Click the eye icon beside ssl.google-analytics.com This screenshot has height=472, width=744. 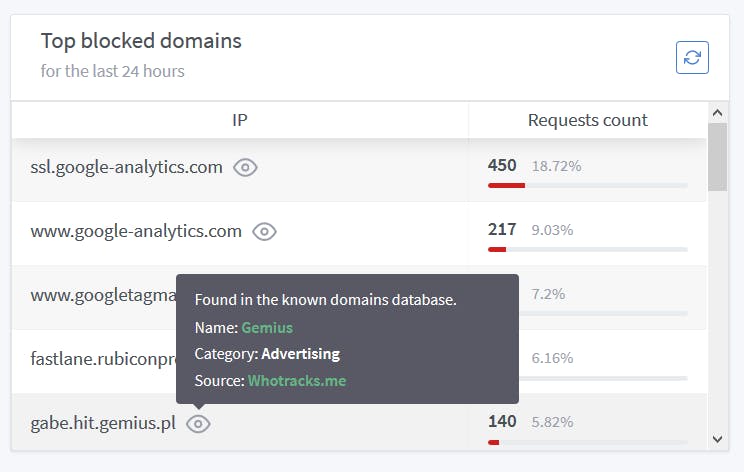point(245,167)
